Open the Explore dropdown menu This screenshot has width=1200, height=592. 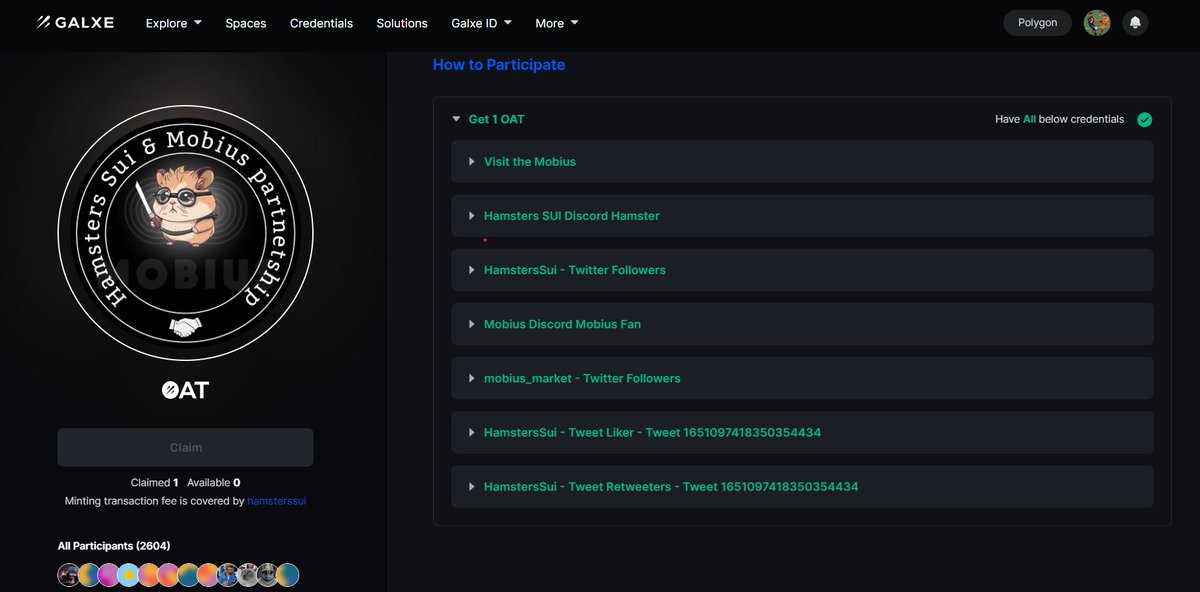(174, 23)
